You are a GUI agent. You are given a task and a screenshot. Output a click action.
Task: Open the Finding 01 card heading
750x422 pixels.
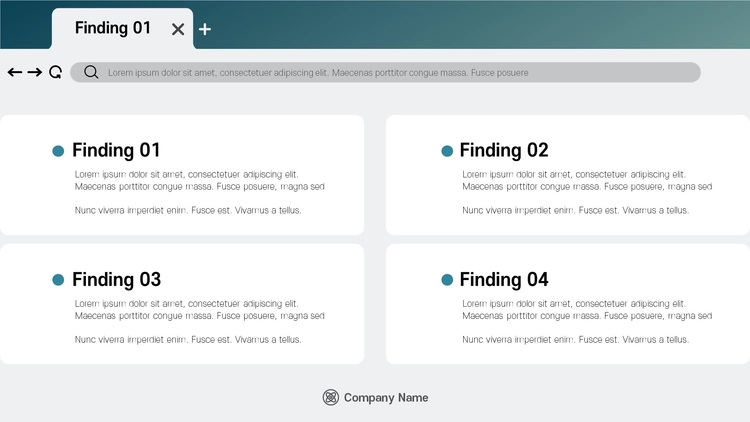116,150
